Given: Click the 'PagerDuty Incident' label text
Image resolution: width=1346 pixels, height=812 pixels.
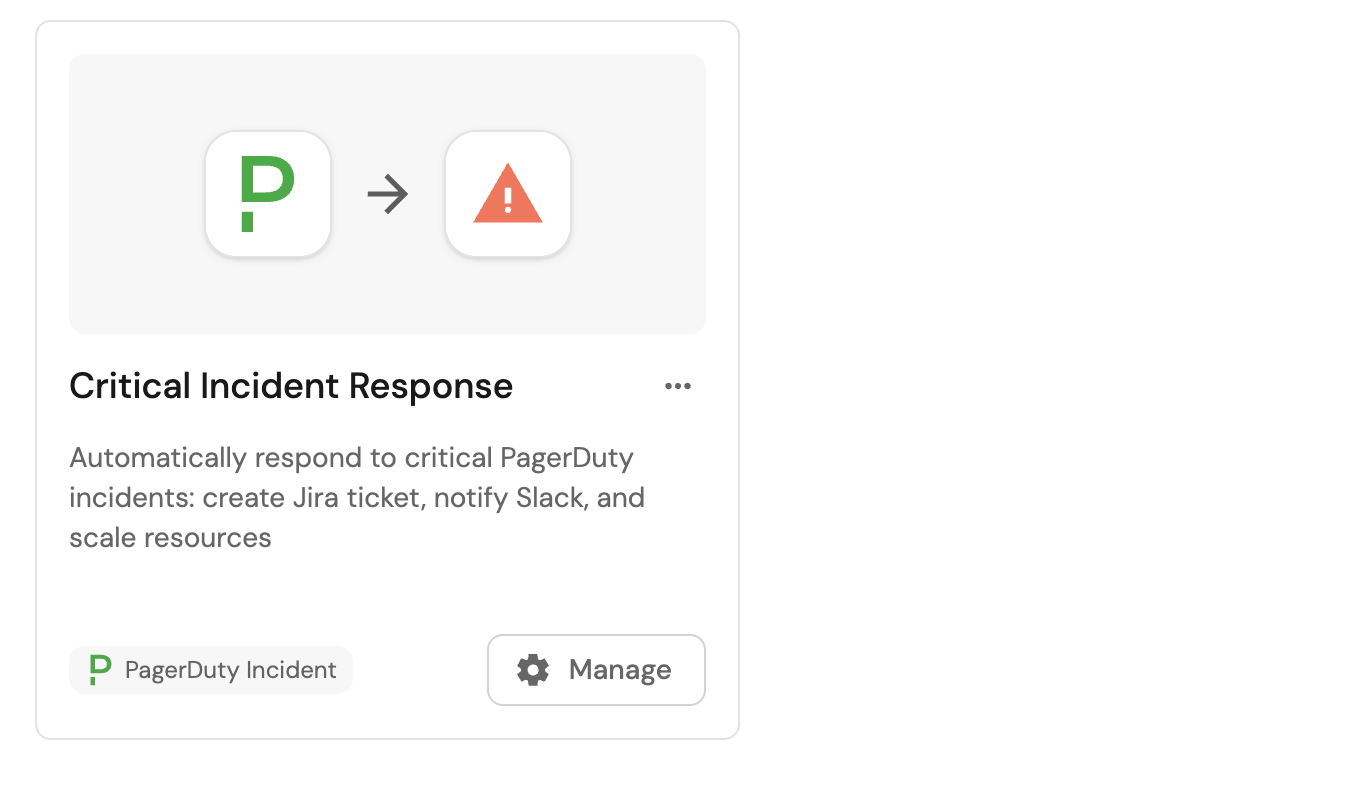Looking at the screenshot, I should pos(230,670).
